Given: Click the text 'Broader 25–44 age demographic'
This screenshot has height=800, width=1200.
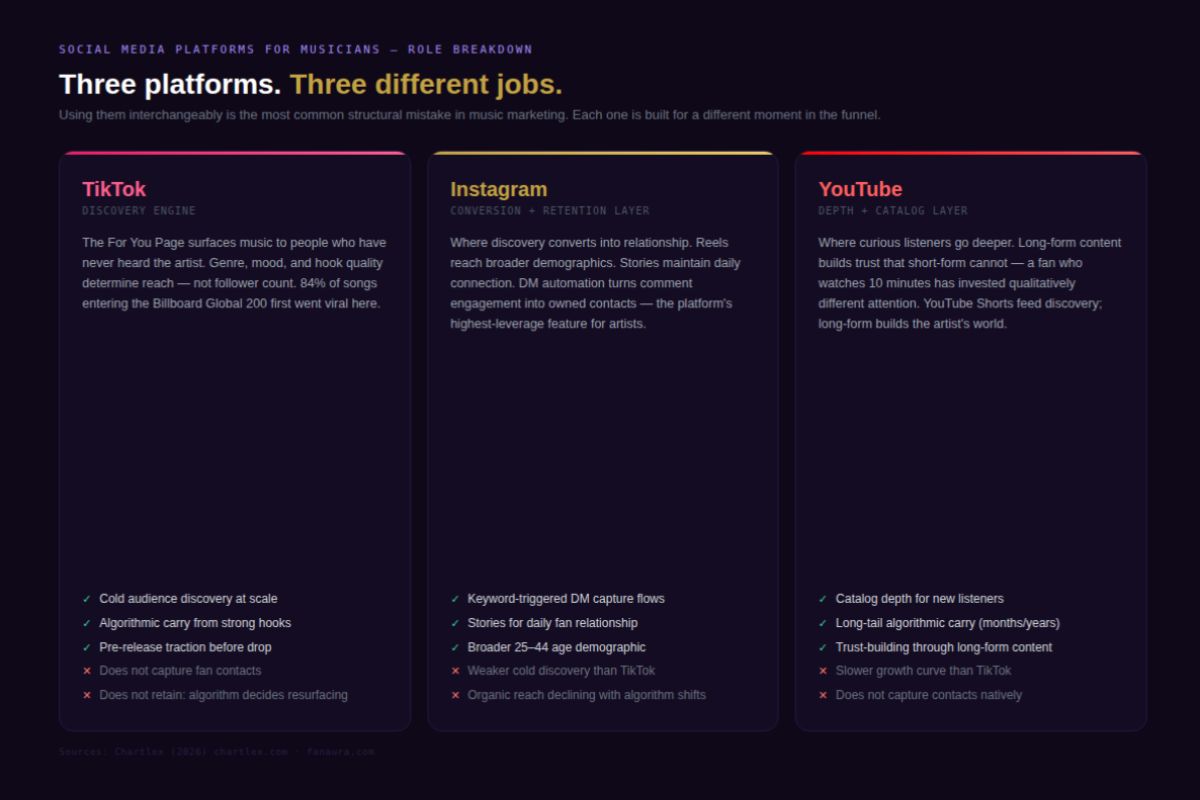Looking at the screenshot, I should click(556, 647).
